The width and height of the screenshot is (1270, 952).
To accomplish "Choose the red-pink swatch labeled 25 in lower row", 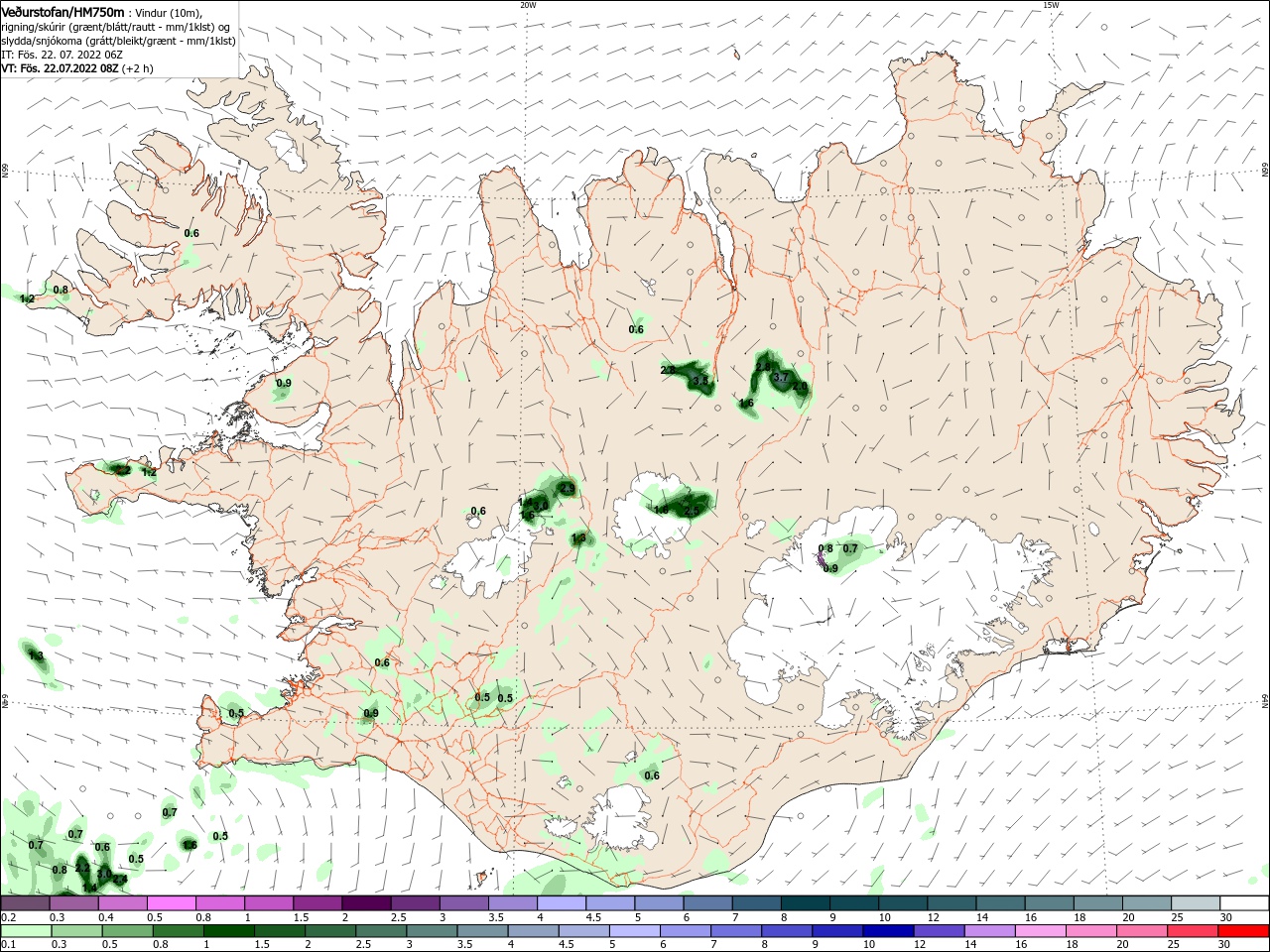I will (1193, 932).
